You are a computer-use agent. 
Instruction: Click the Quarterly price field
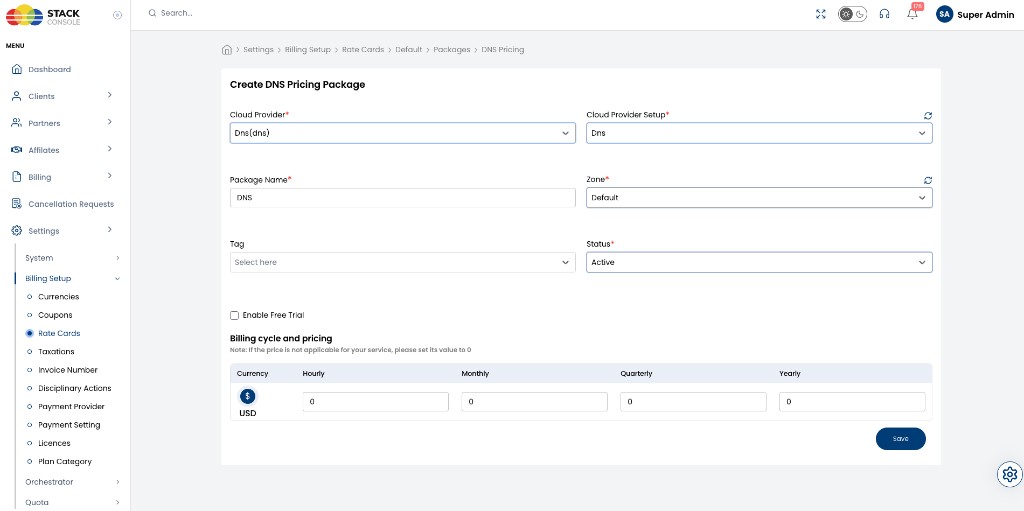694,402
